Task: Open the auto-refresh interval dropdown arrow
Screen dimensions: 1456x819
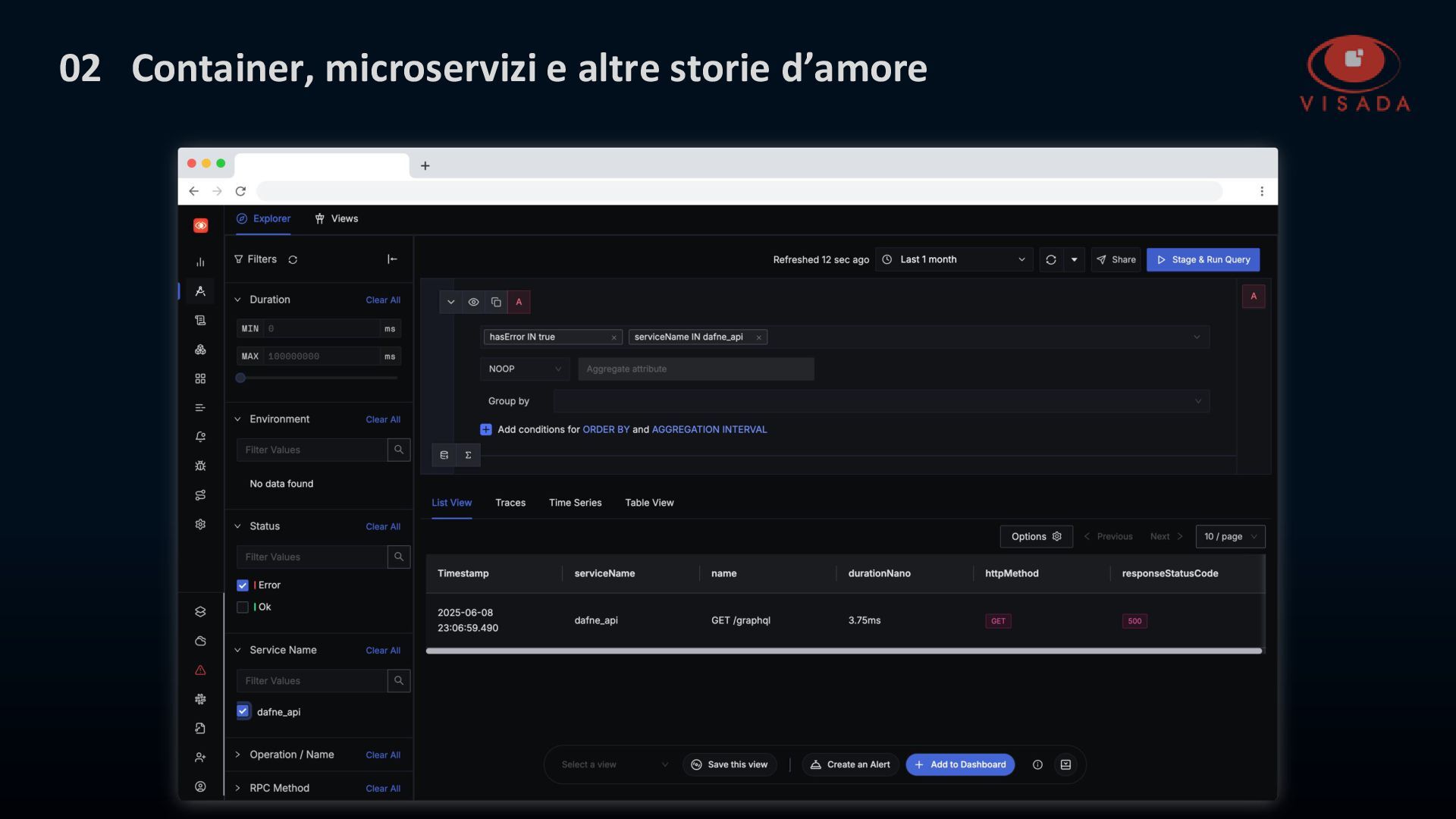Action: [1074, 259]
